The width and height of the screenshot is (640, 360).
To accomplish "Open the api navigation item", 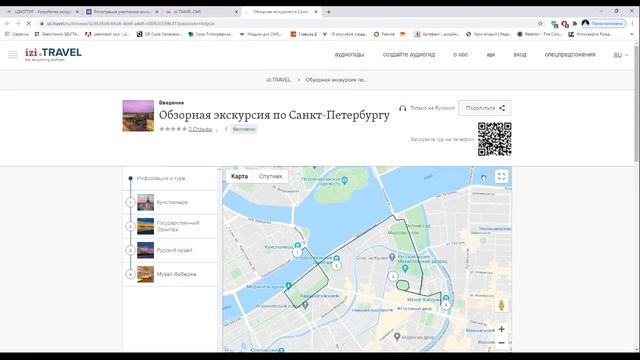I will coord(491,55).
